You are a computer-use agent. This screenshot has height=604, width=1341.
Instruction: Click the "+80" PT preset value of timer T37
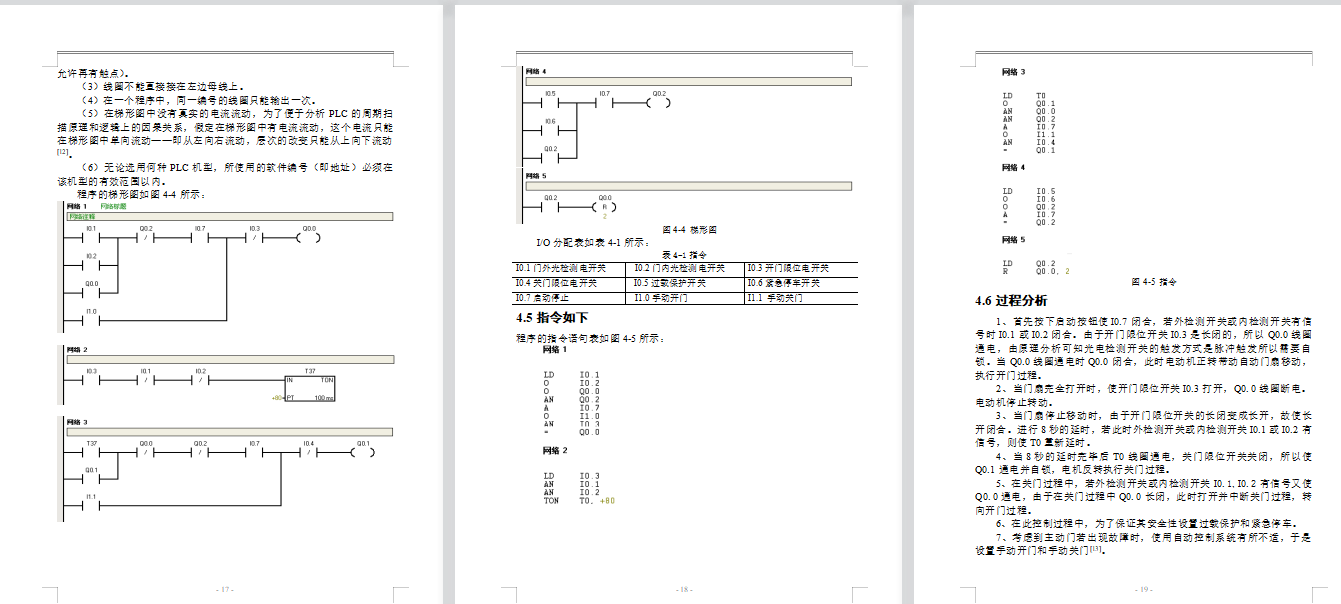click(277, 398)
